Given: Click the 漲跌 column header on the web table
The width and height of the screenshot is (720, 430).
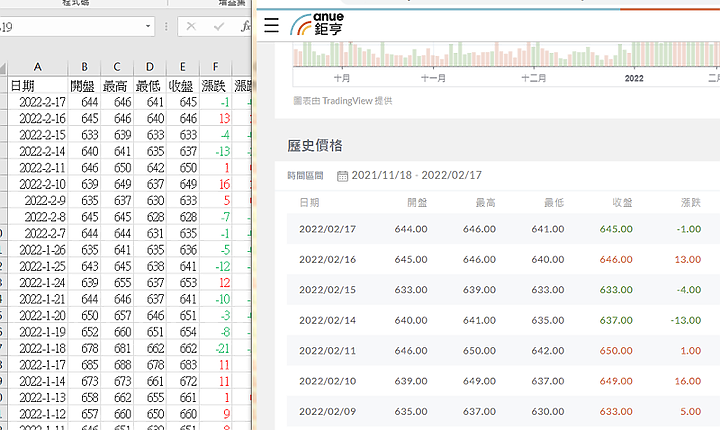Looking at the screenshot, I should [x=691, y=203].
